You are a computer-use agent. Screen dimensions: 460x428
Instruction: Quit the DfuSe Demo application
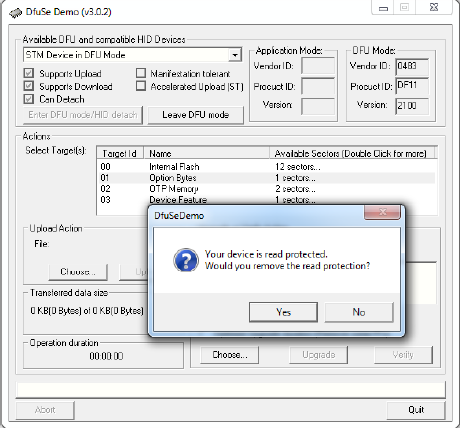[x=416, y=410]
